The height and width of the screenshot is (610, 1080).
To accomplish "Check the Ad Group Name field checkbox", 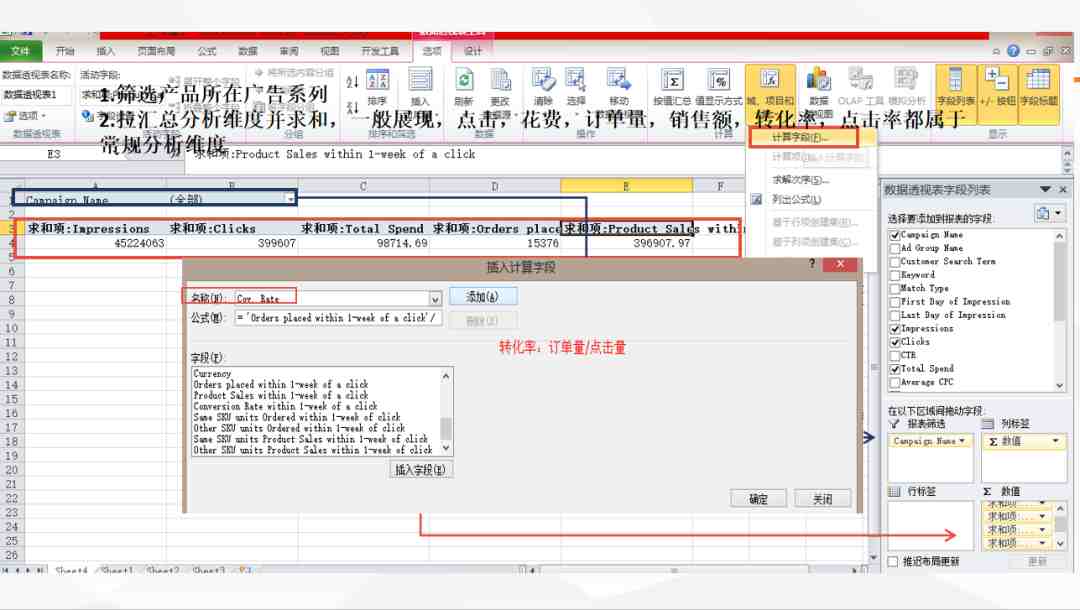I will [x=895, y=248].
